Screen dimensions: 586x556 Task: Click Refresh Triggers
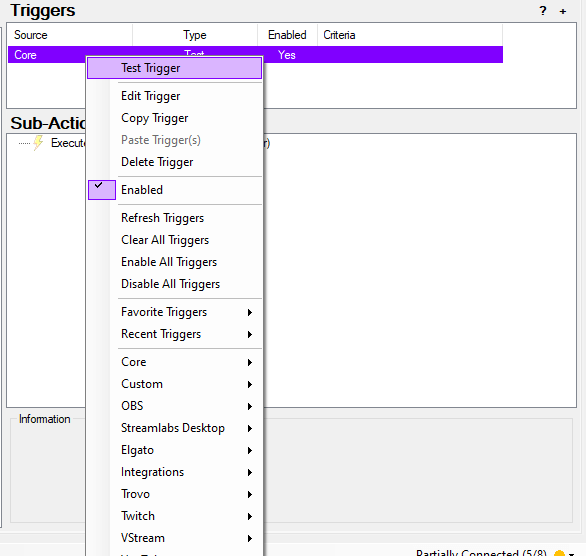tap(175, 218)
